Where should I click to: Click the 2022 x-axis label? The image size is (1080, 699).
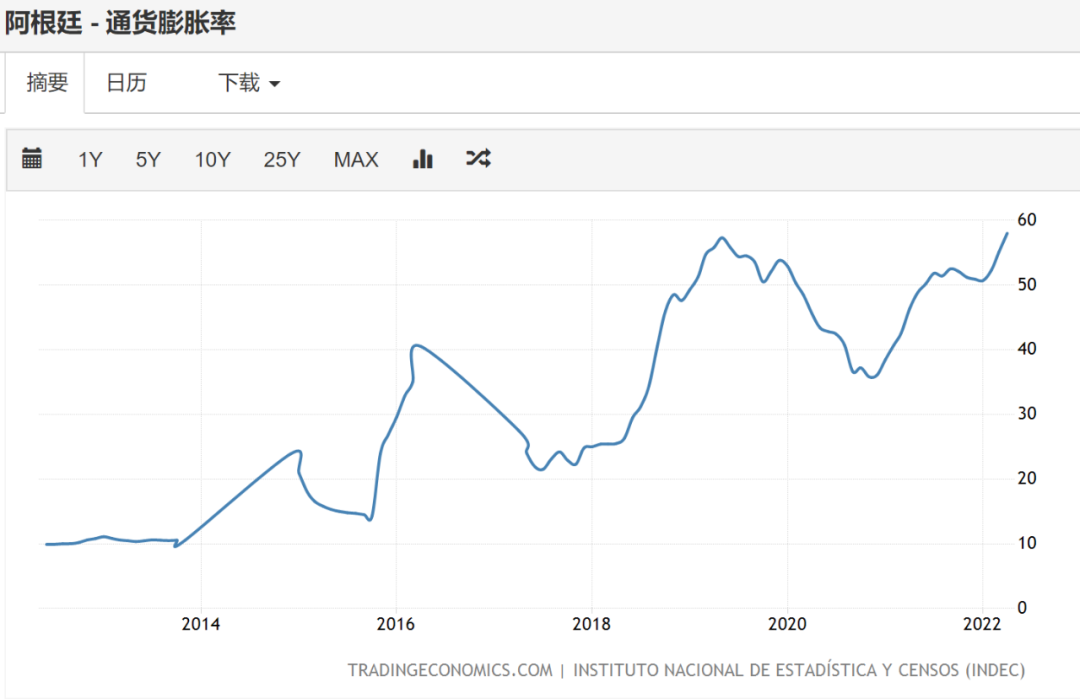[x=982, y=624]
